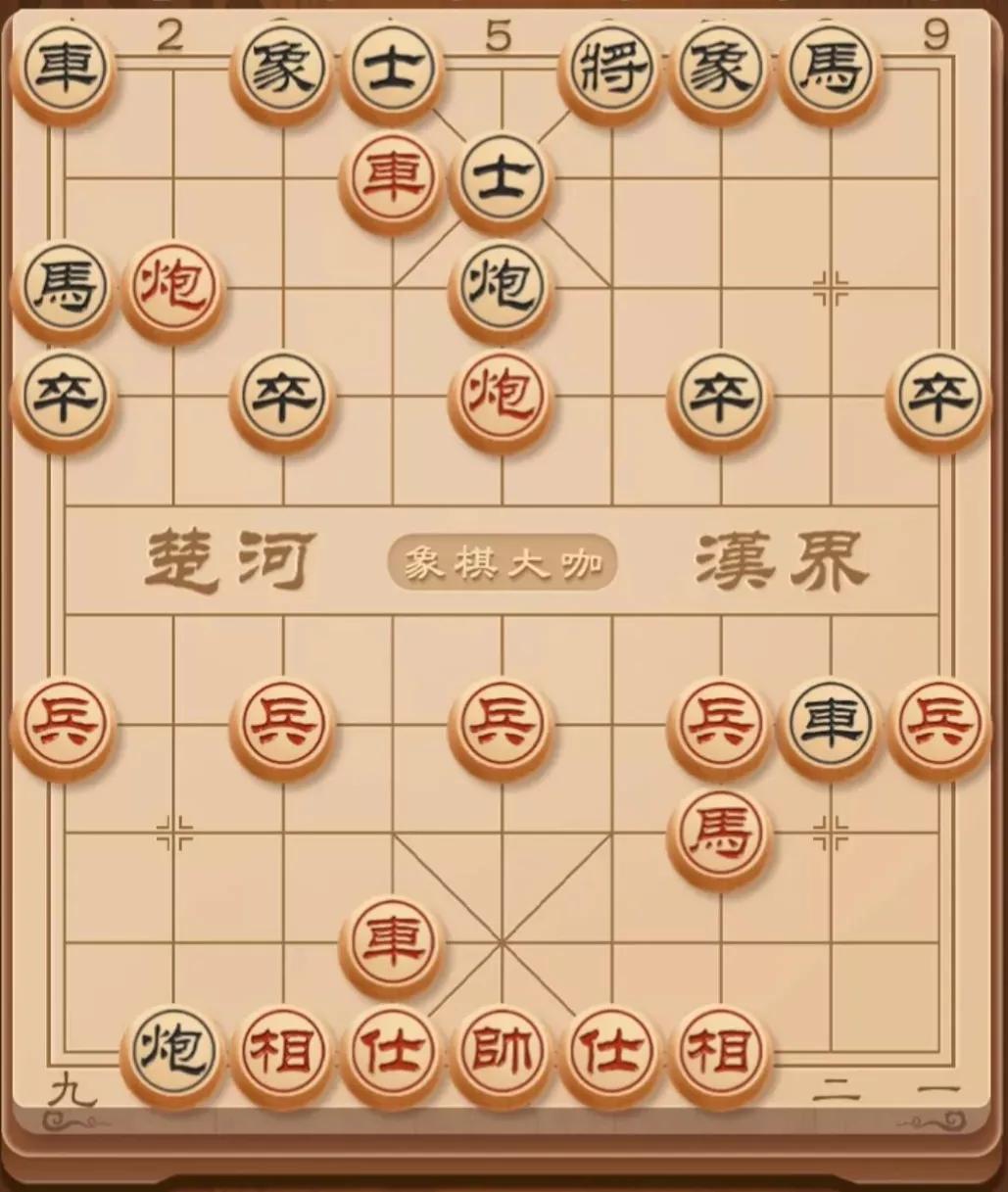Pick red 炮 beside the black 馬
Viewport: 1008px width, 1192px height.
pyautogui.click(x=173, y=289)
